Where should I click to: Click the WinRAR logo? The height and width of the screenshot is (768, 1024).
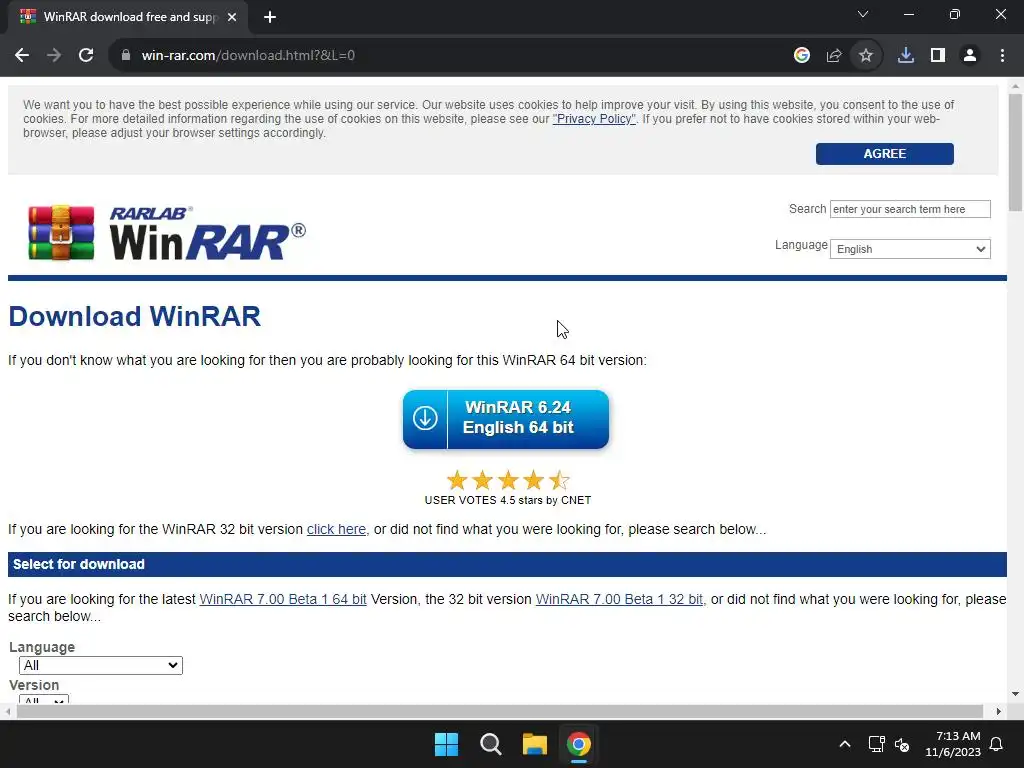(x=167, y=233)
